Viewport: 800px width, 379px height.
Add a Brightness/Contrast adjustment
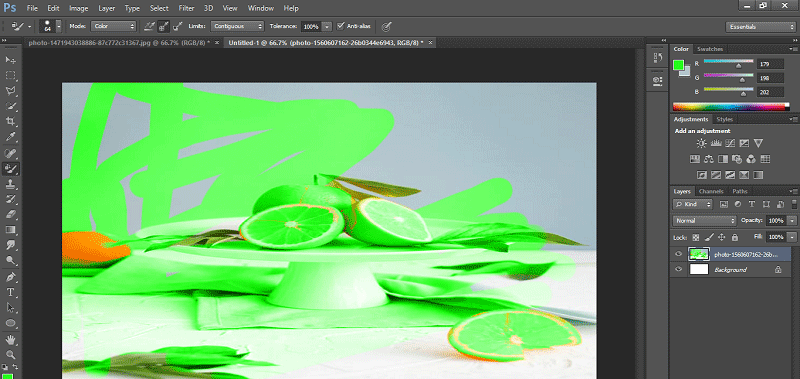[x=702, y=143]
